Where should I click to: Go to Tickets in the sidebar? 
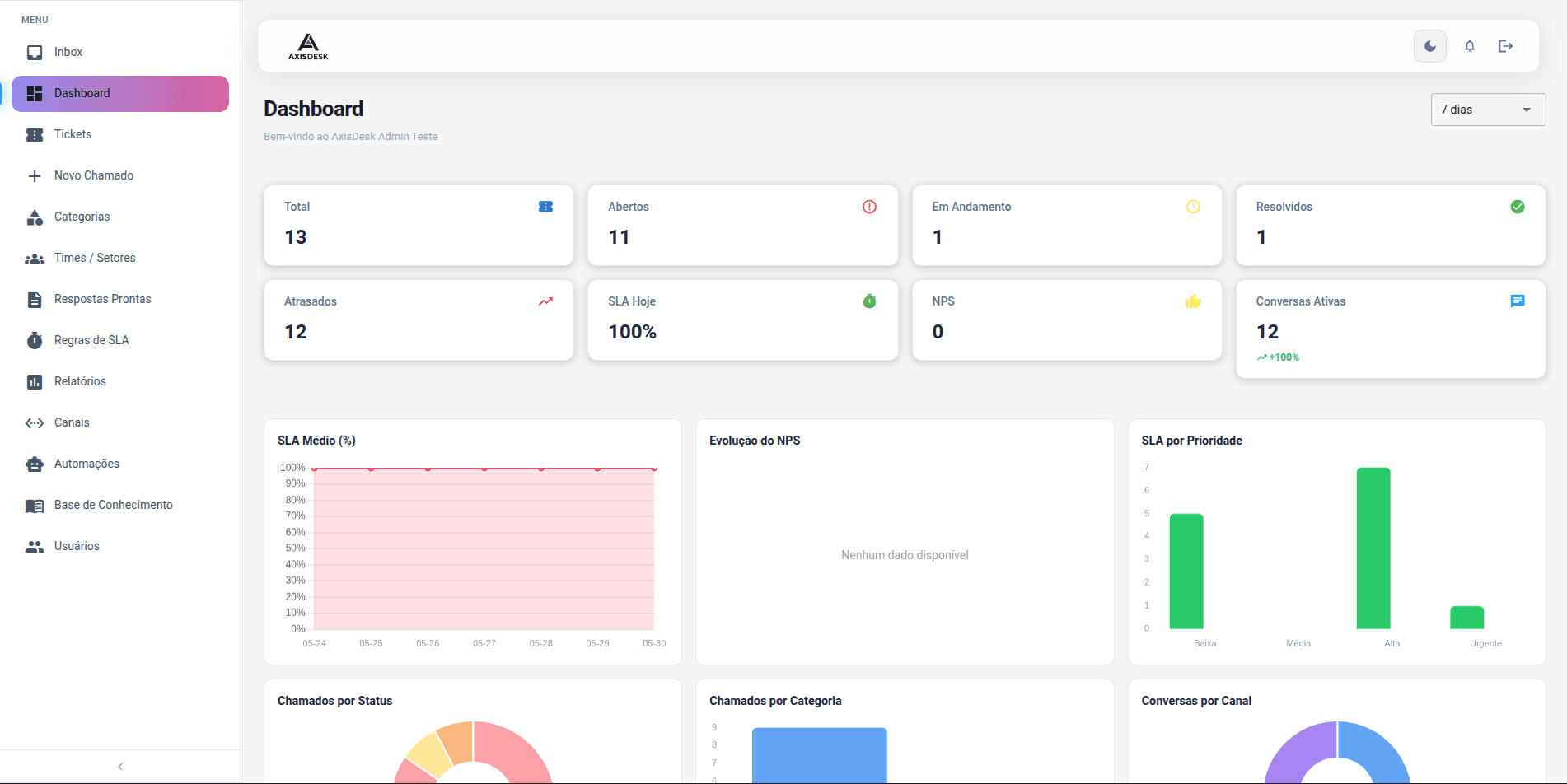coord(120,135)
